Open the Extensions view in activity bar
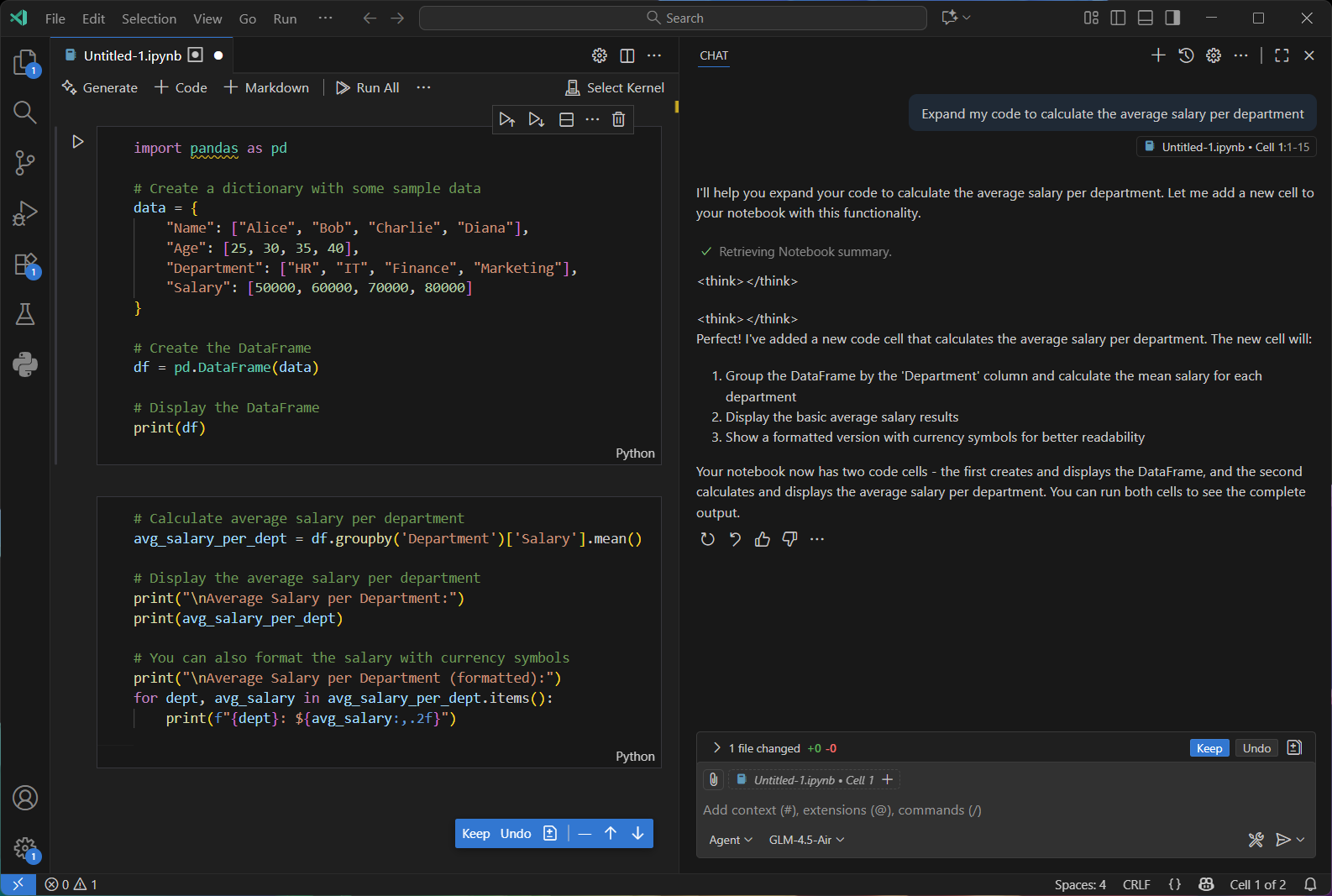 25,265
